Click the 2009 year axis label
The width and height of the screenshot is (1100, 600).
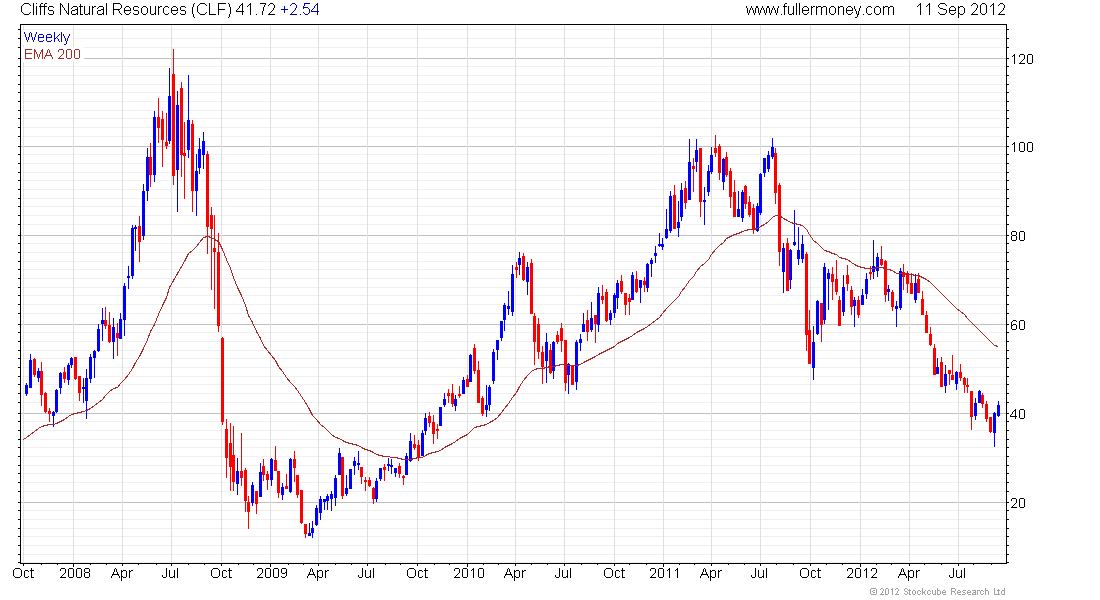(x=271, y=573)
